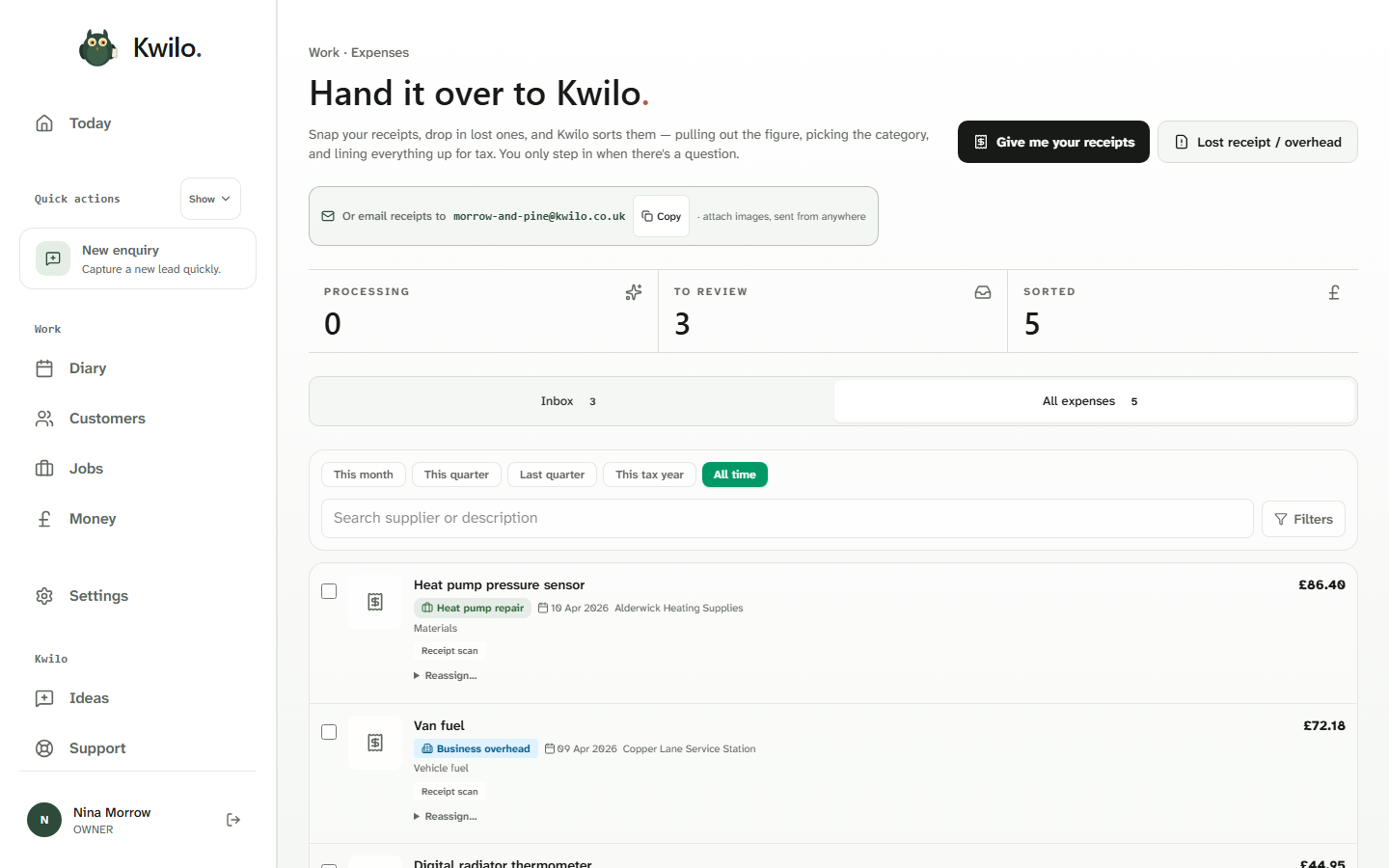1389x868 pixels.
Task: Click the New enquiry quick action card
Action: click(138, 258)
